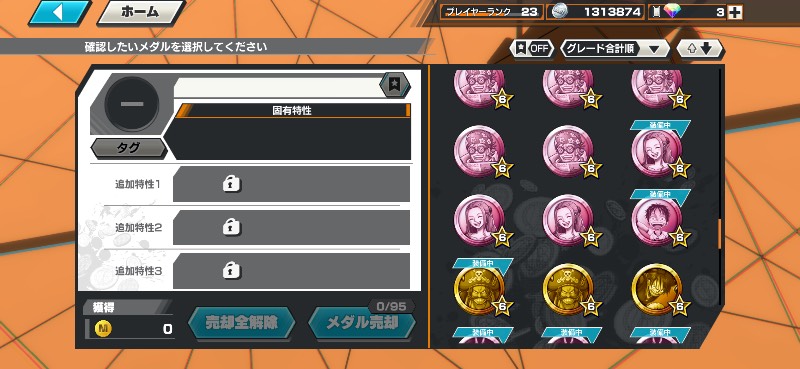
Task: Open the グレード合計順 sort dropdown
Action: point(614,48)
